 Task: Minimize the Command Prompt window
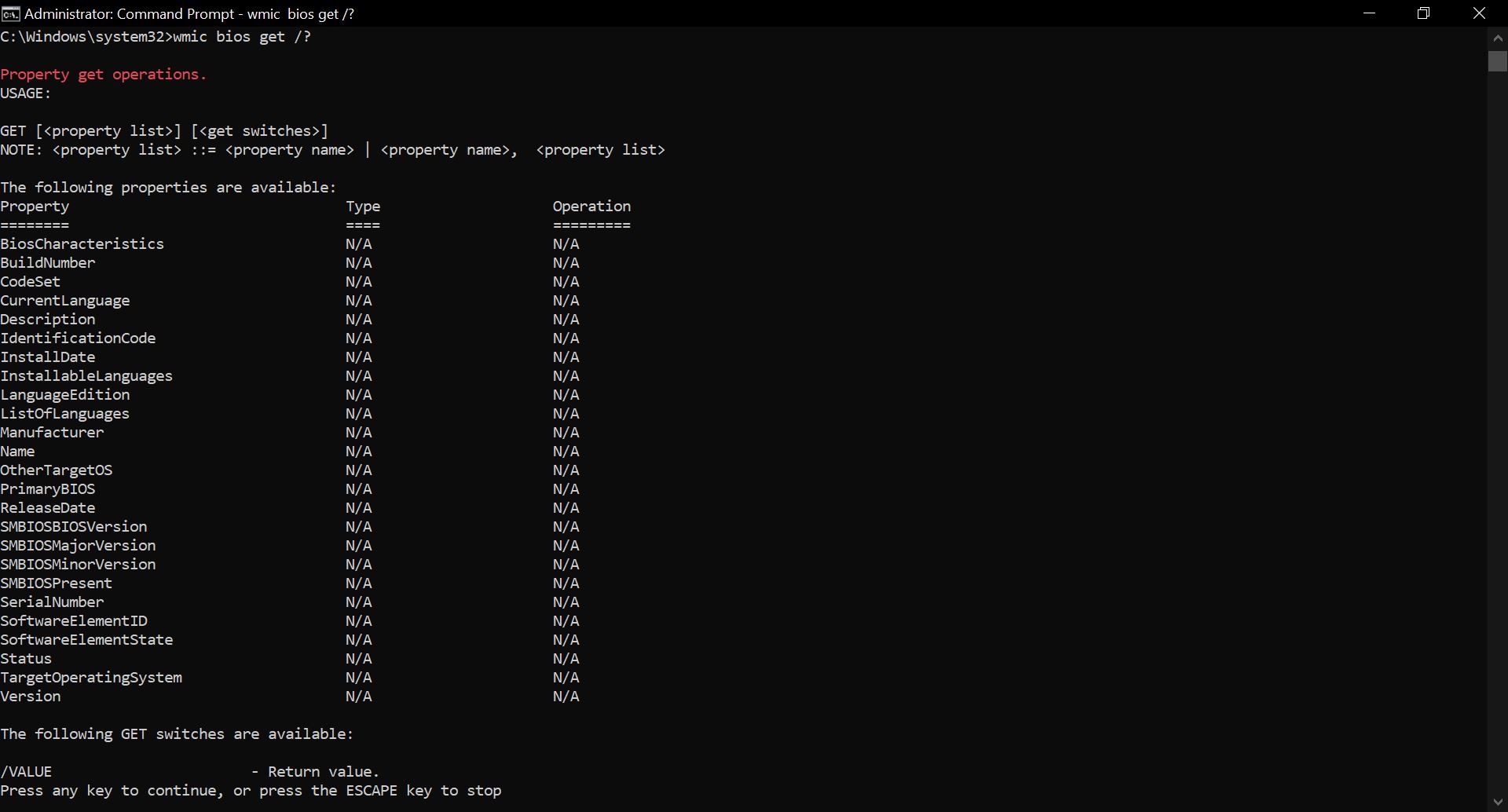pyautogui.click(x=1370, y=13)
